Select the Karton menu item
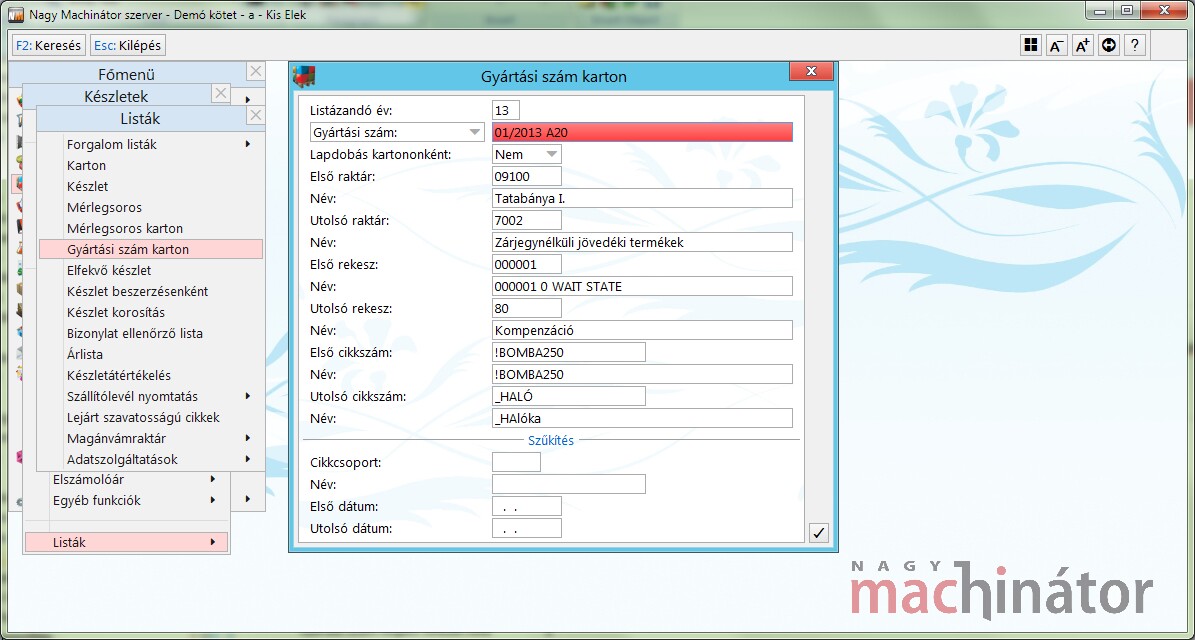Viewport: 1195px width, 640px height. pos(86,165)
